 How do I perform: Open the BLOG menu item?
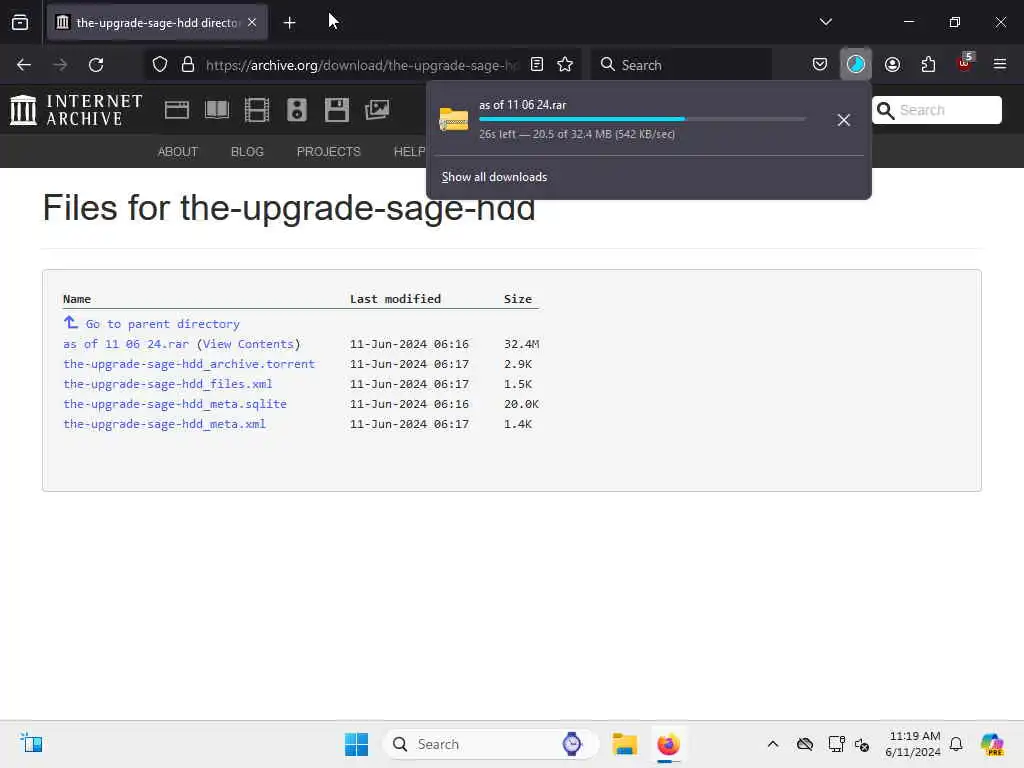pos(247,152)
